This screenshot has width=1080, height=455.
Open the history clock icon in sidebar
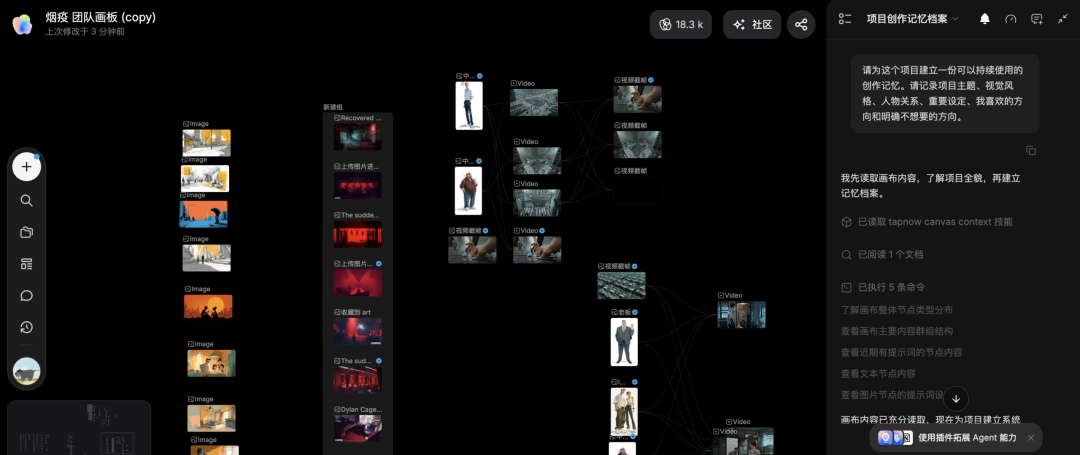click(x=27, y=327)
